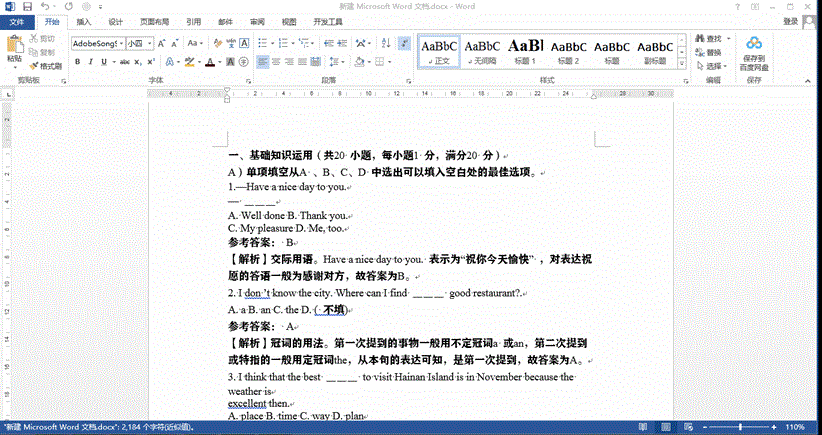Click the text highlight color icon
Screen dimensions: 822x435
click(189, 62)
